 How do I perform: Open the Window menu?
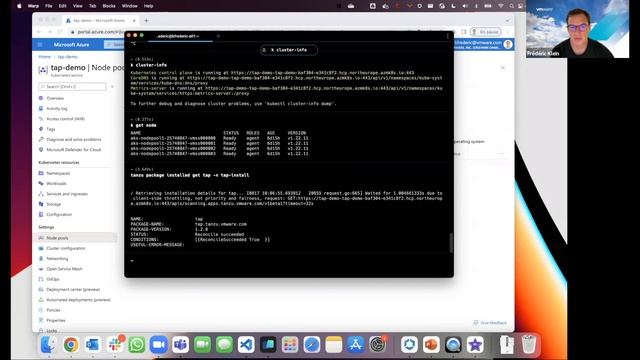click(x=130, y=6)
